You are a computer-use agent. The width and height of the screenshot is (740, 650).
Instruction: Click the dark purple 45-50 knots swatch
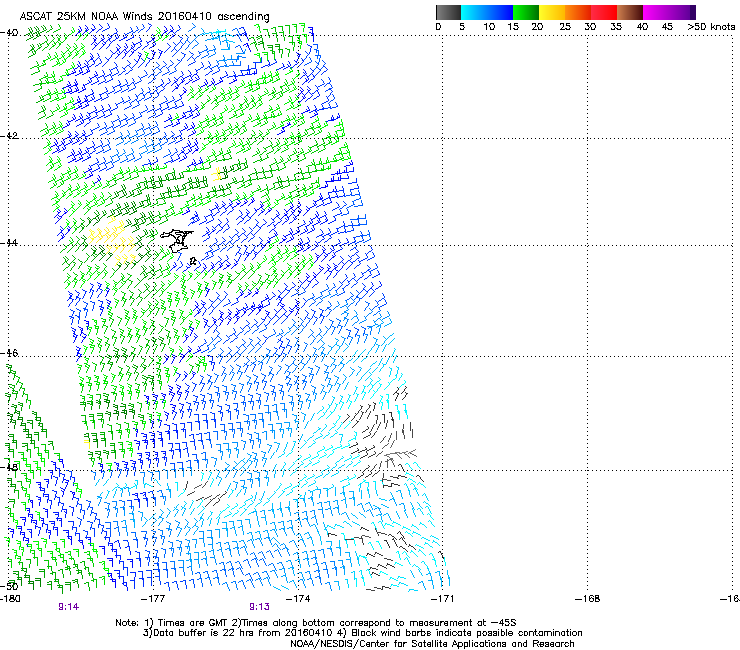point(682,12)
